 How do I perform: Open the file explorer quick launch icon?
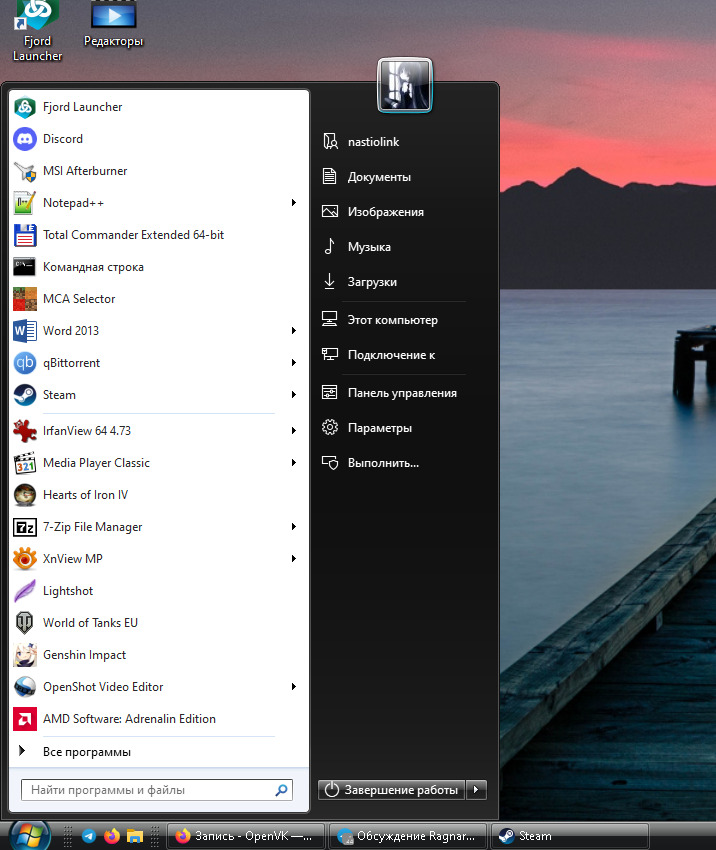pos(134,836)
